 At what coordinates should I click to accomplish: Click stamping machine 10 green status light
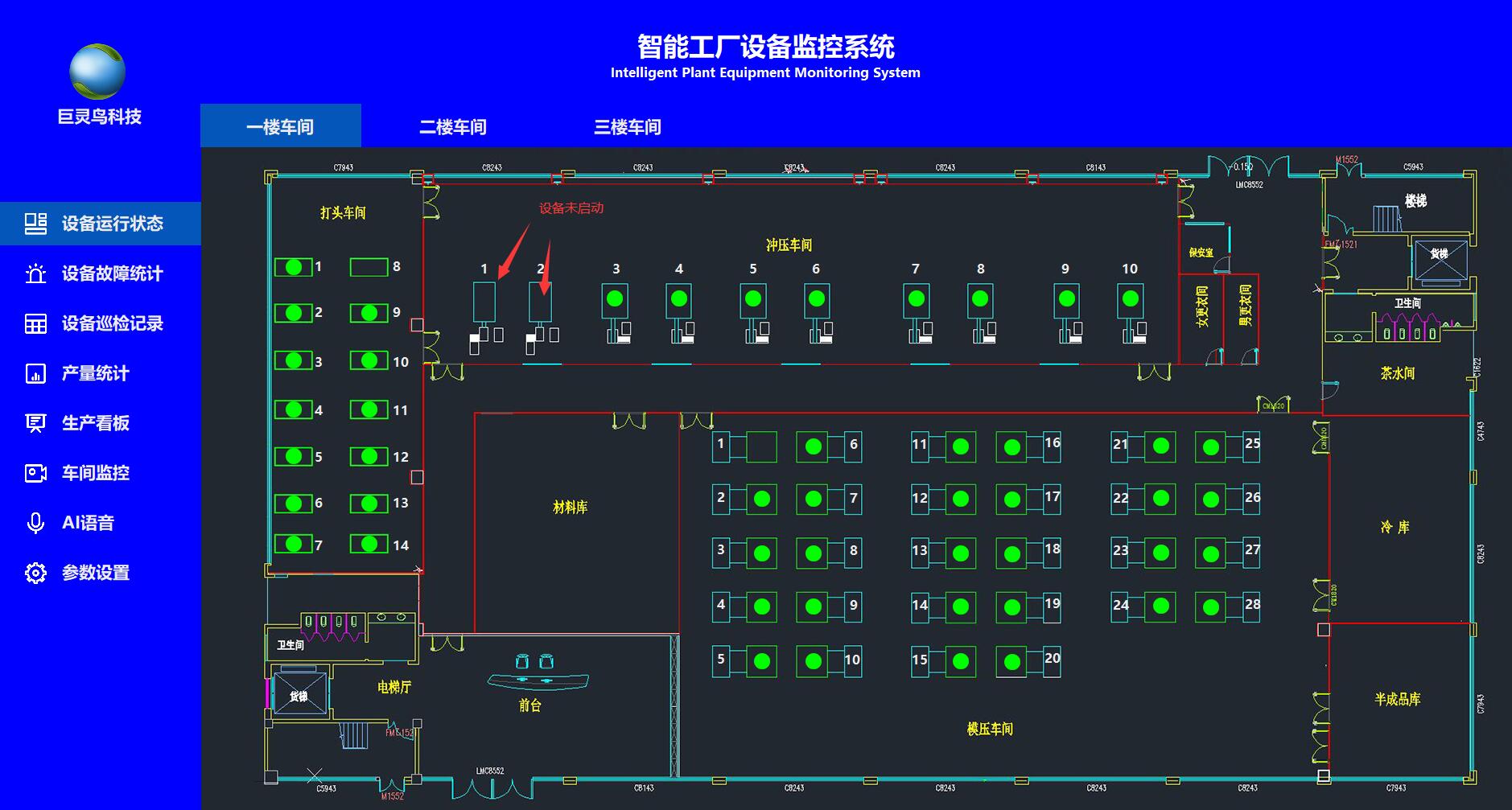click(x=1131, y=299)
